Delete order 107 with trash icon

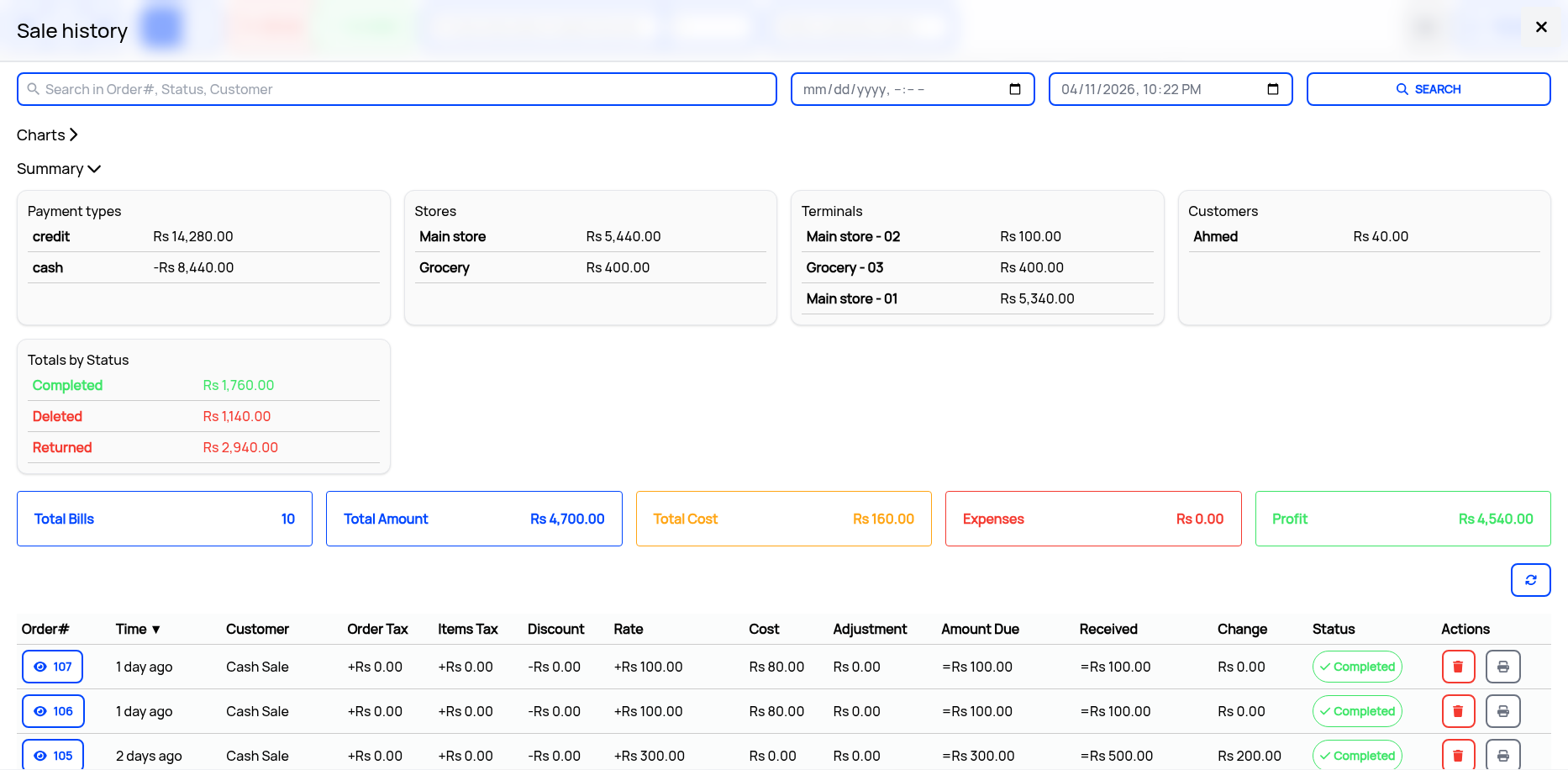point(1458,667)
